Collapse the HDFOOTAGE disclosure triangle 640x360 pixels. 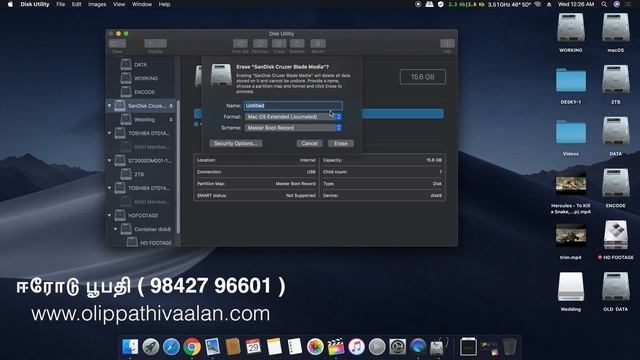point(109,215)
